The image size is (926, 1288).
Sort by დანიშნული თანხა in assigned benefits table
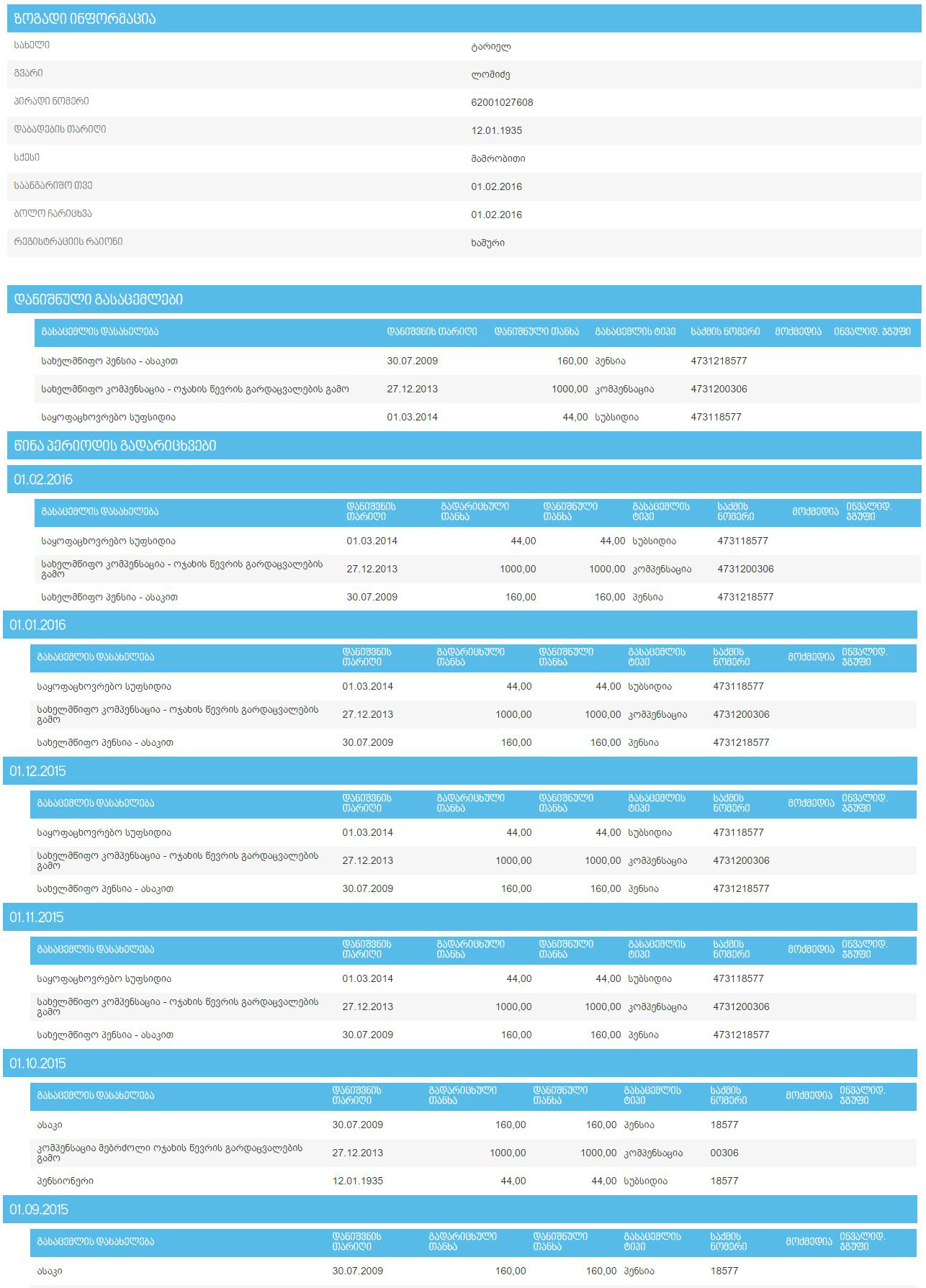(536, 332)
